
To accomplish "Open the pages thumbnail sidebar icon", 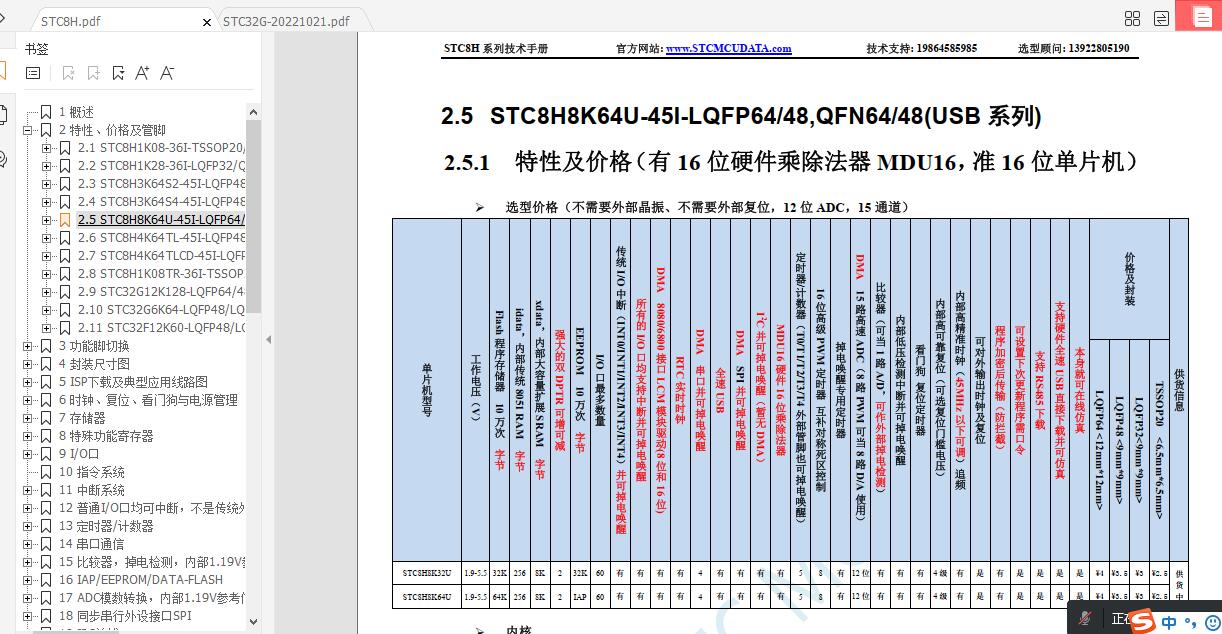I will point(3,114).
